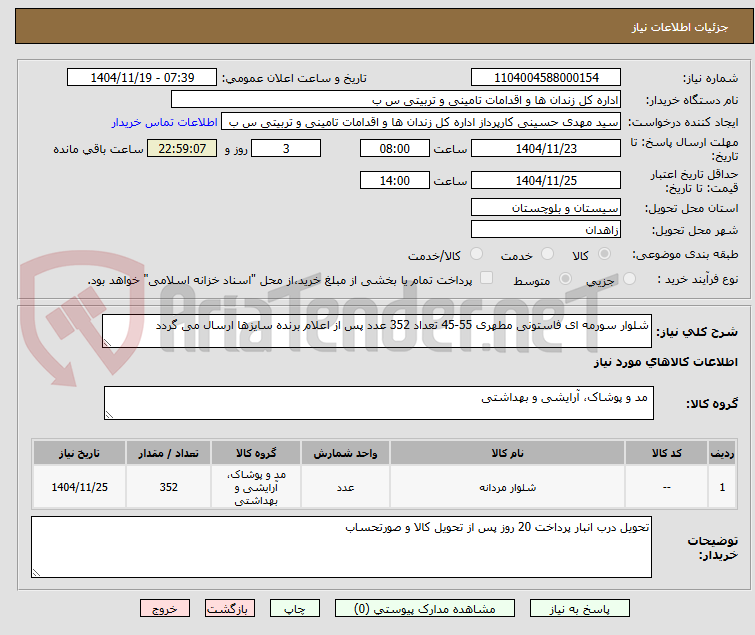Click the گروه کالا text box
The image size is (755, 635).
click(x=378, y=403)
